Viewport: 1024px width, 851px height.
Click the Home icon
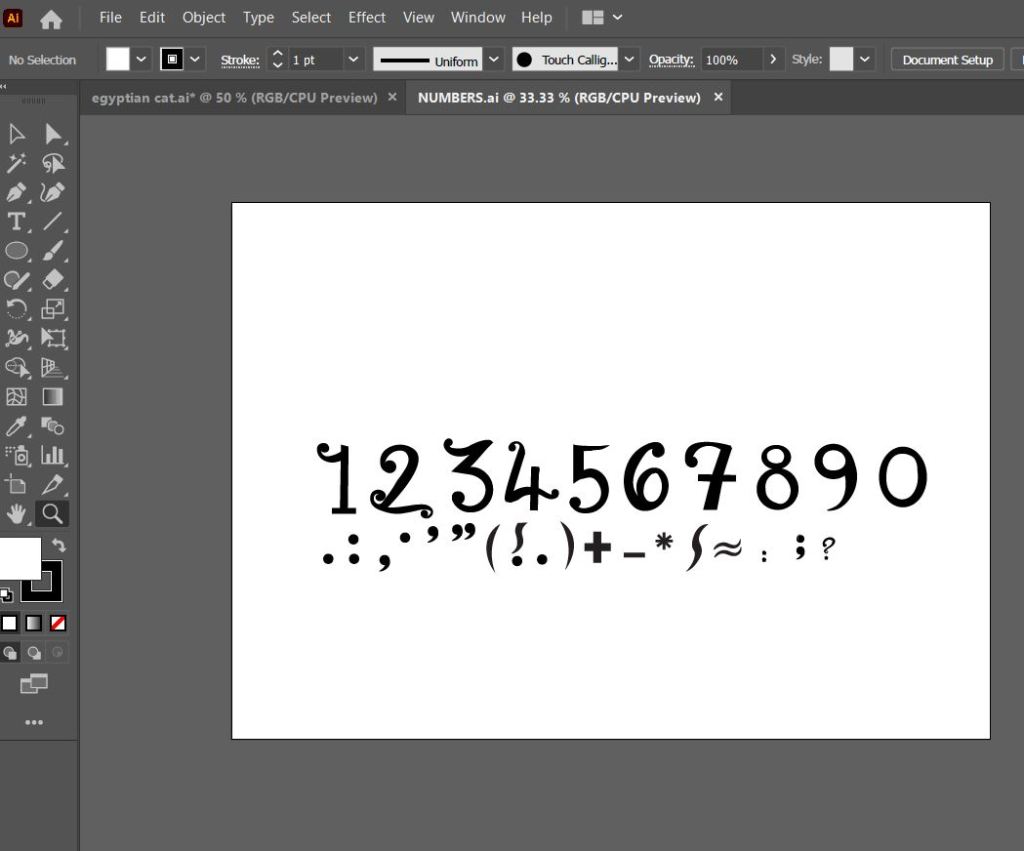(50, 18)
